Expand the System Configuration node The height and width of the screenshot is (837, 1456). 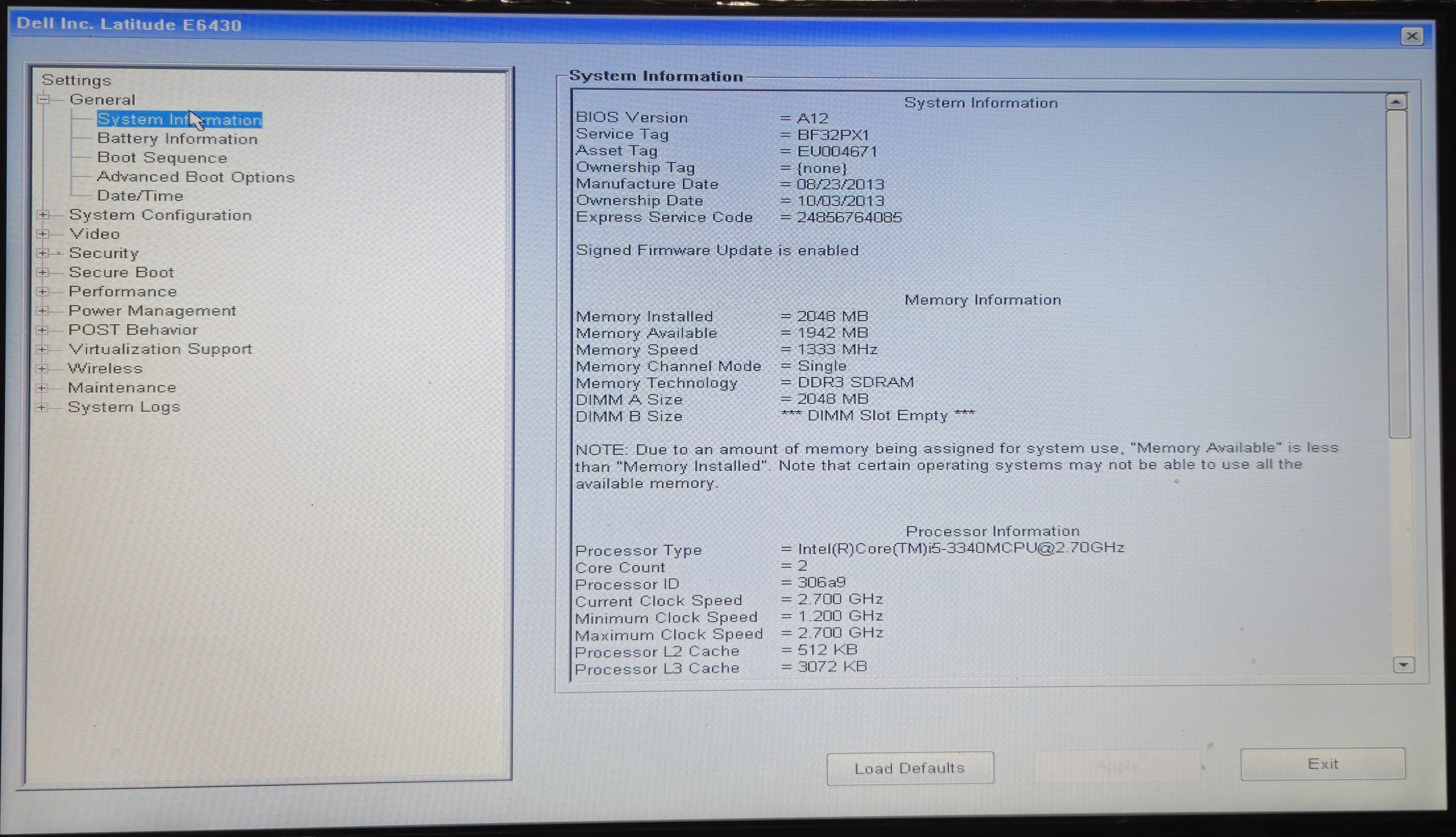coord(43,215)
